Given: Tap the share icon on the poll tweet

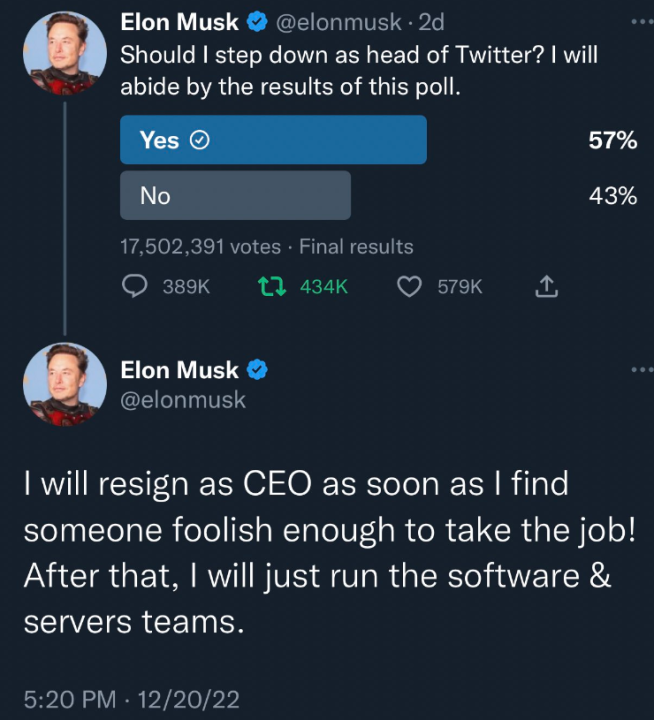Looking at the screenshot, I should 545,288.
